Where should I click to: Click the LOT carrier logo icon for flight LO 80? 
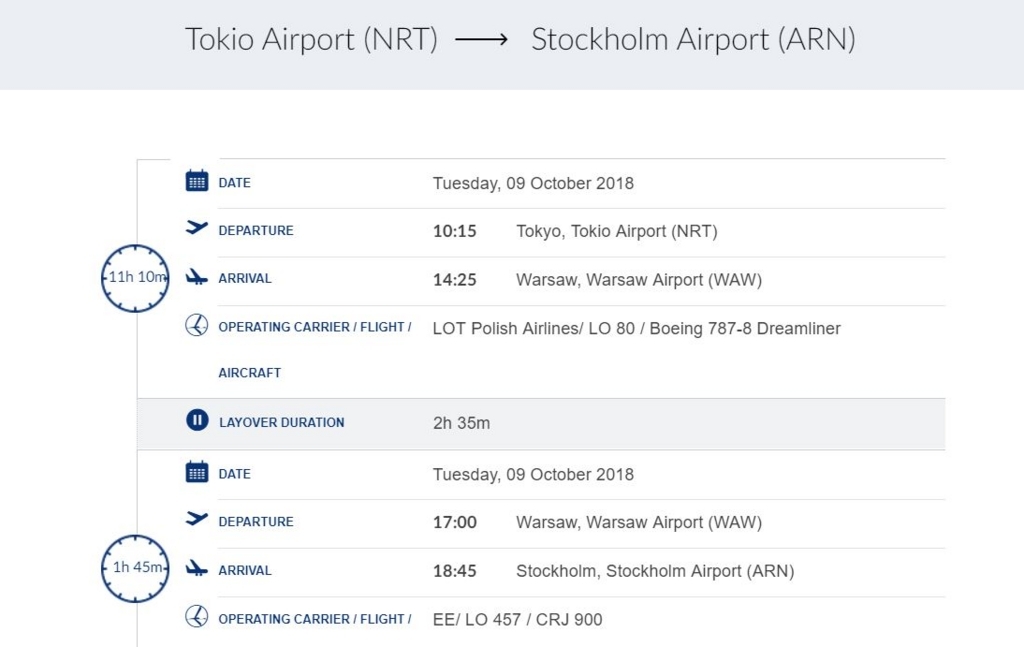[197, 325]
